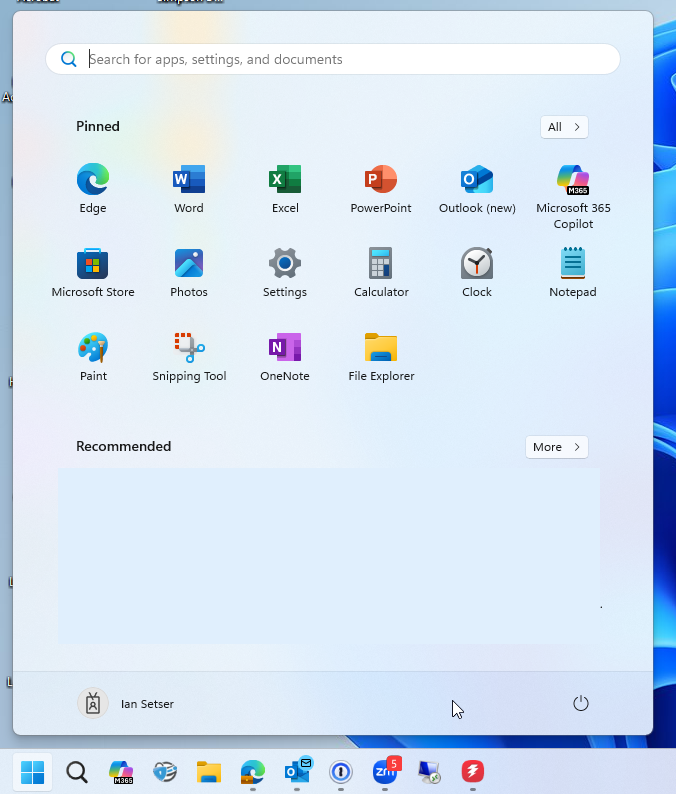Open the Clock app
Viewport: 676px width, 794px height.
click(477, 272)
